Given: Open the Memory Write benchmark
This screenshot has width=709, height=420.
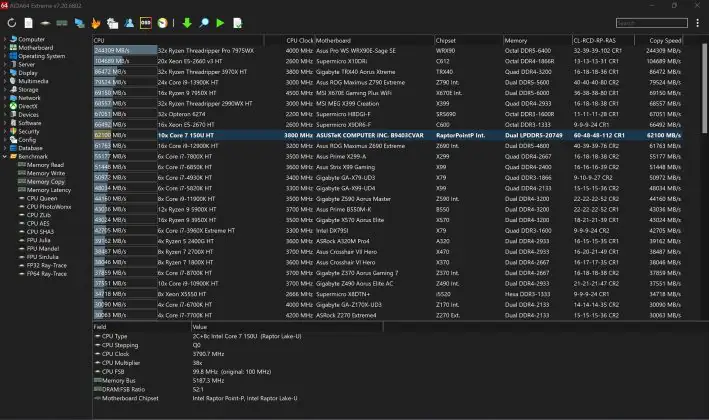Looking at the screenshot, I should [46, 173].
